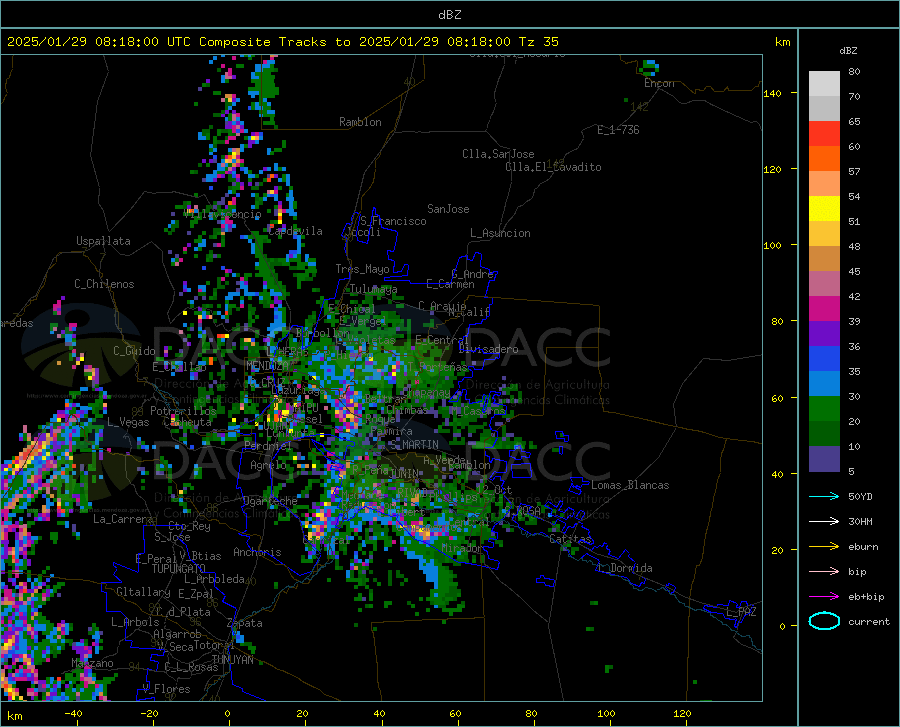Click the cyan 50YD arrow in legend

click(x=824, y=496)
